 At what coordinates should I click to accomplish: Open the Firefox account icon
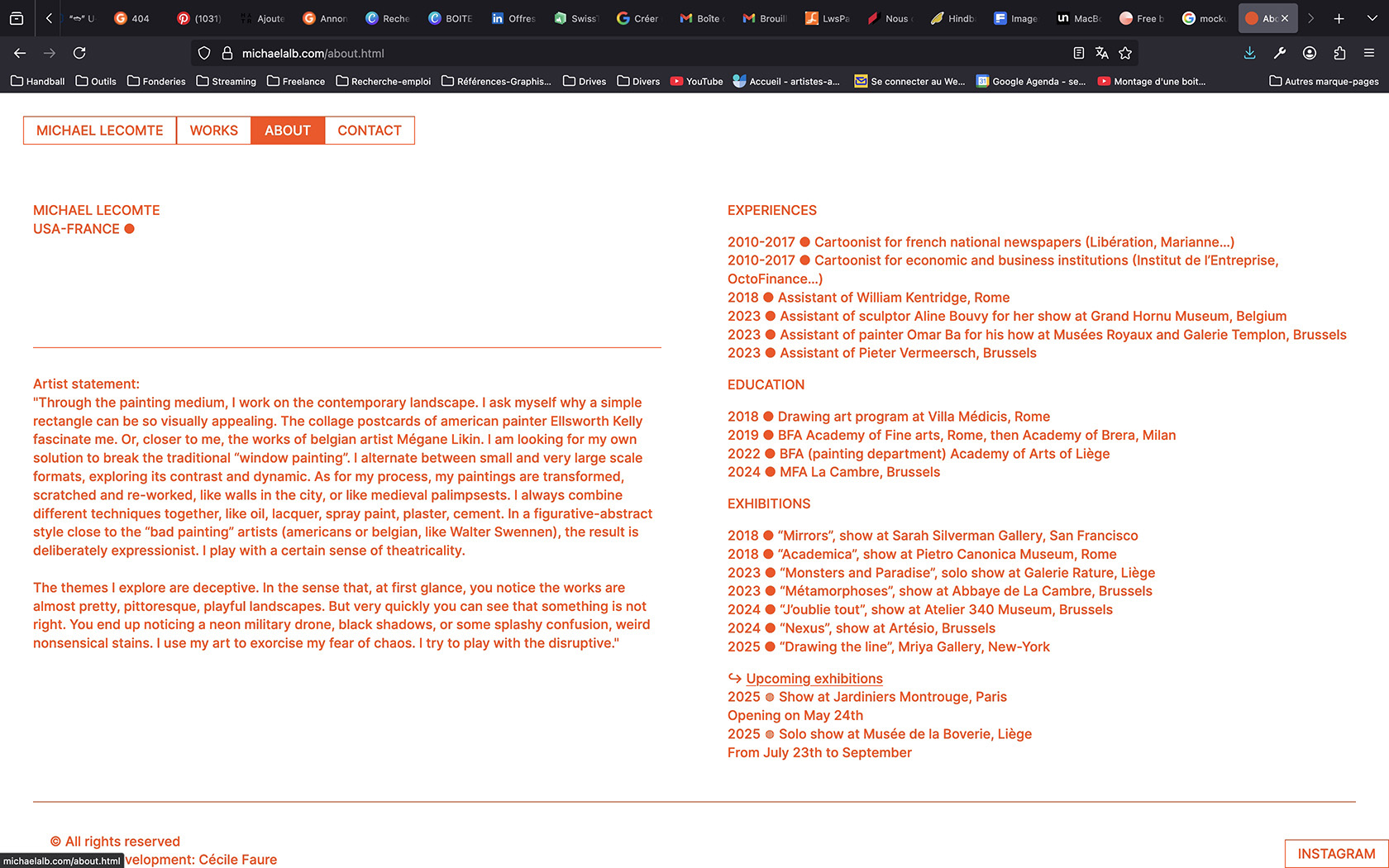[1310, 53]
